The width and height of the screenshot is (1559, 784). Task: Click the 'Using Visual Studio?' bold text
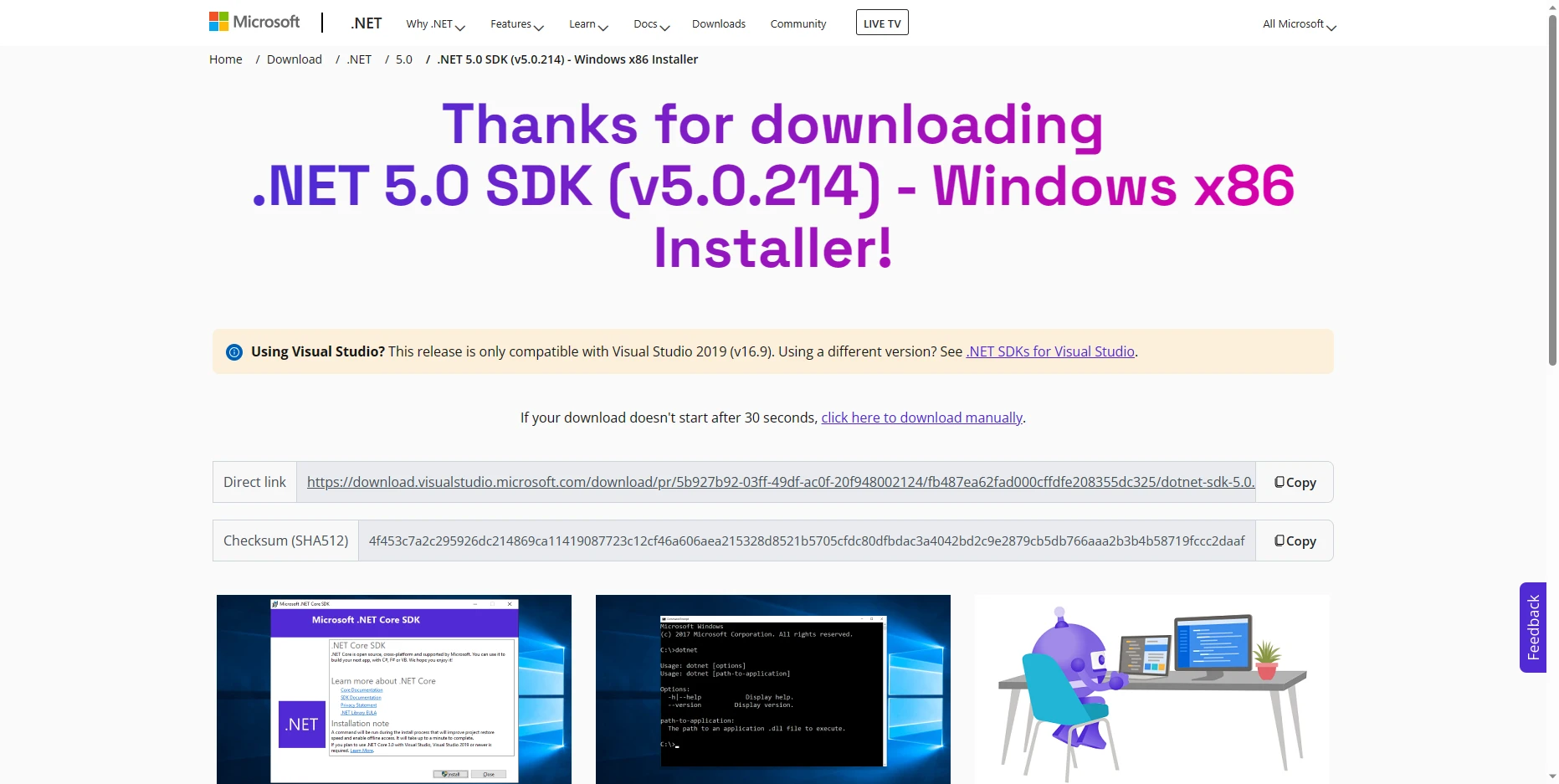pos(318,351)
